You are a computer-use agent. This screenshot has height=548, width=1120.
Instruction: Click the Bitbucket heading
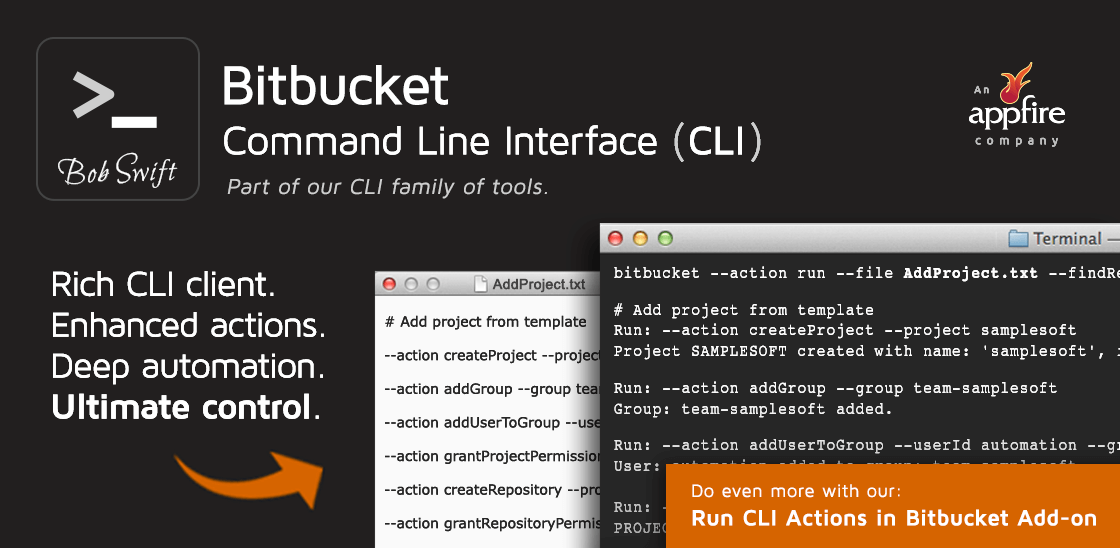tap(335, 86)
